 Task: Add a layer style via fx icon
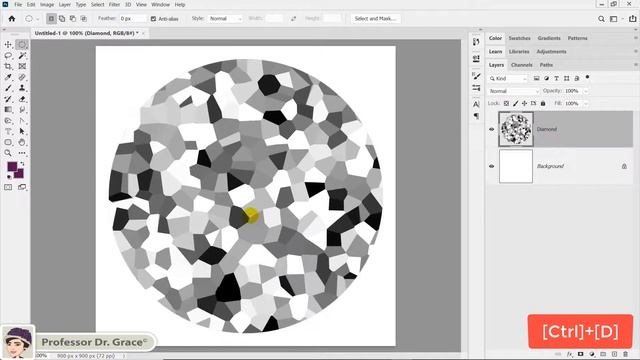click(570, 354)
